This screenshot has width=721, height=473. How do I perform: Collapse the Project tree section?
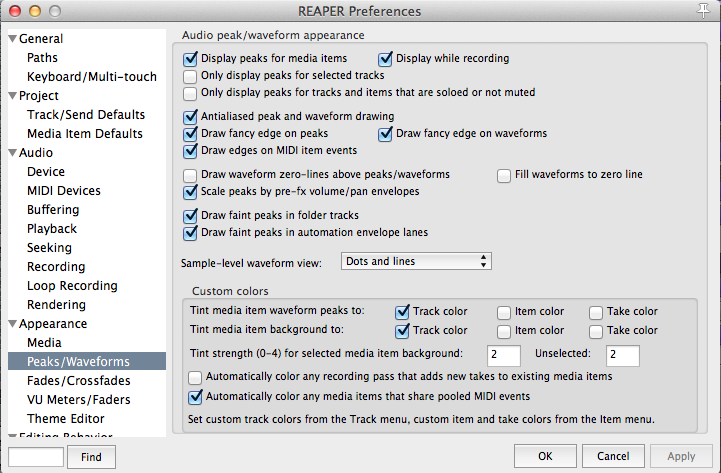point(13,96)
